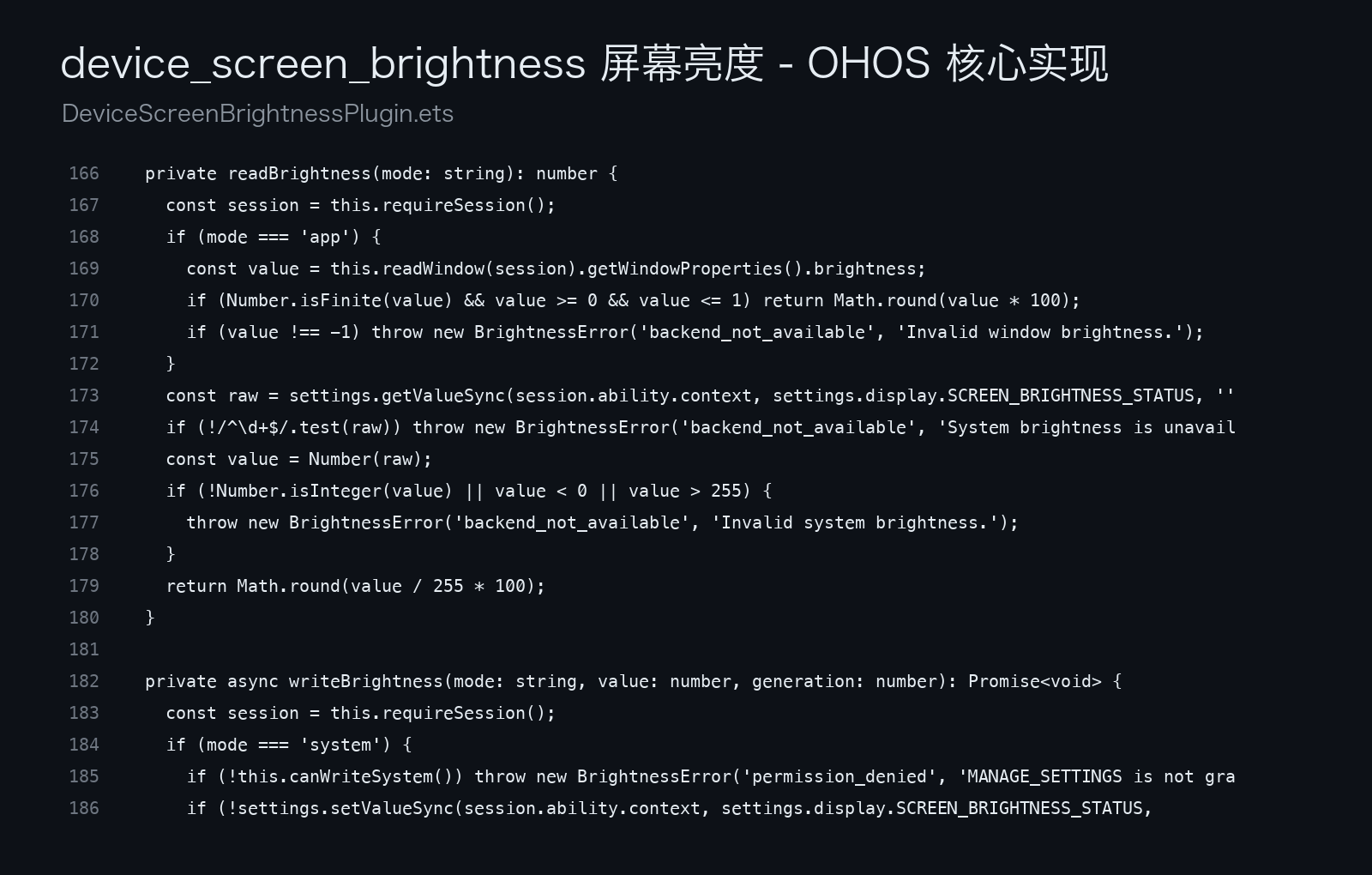
Task: Click Number(raw) on line 175
Action: coord(364,459)
